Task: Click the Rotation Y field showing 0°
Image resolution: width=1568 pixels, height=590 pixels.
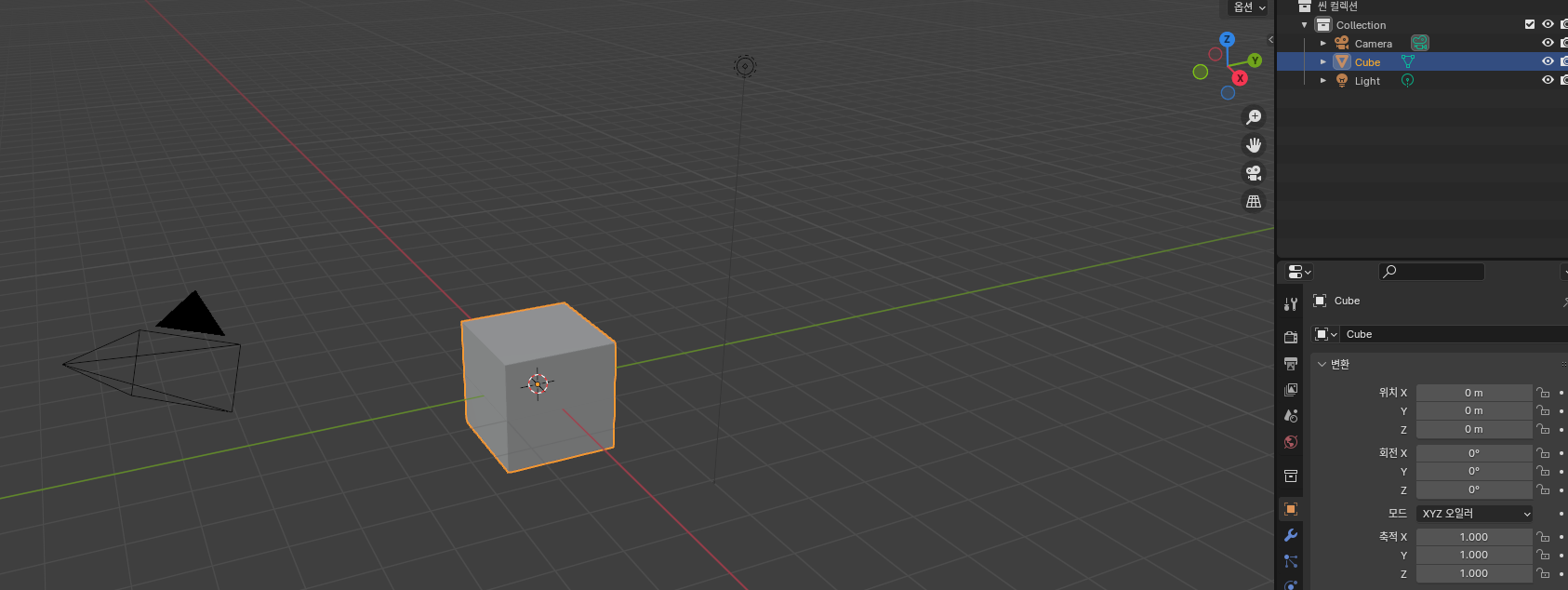Action: tap(1474, 471)
